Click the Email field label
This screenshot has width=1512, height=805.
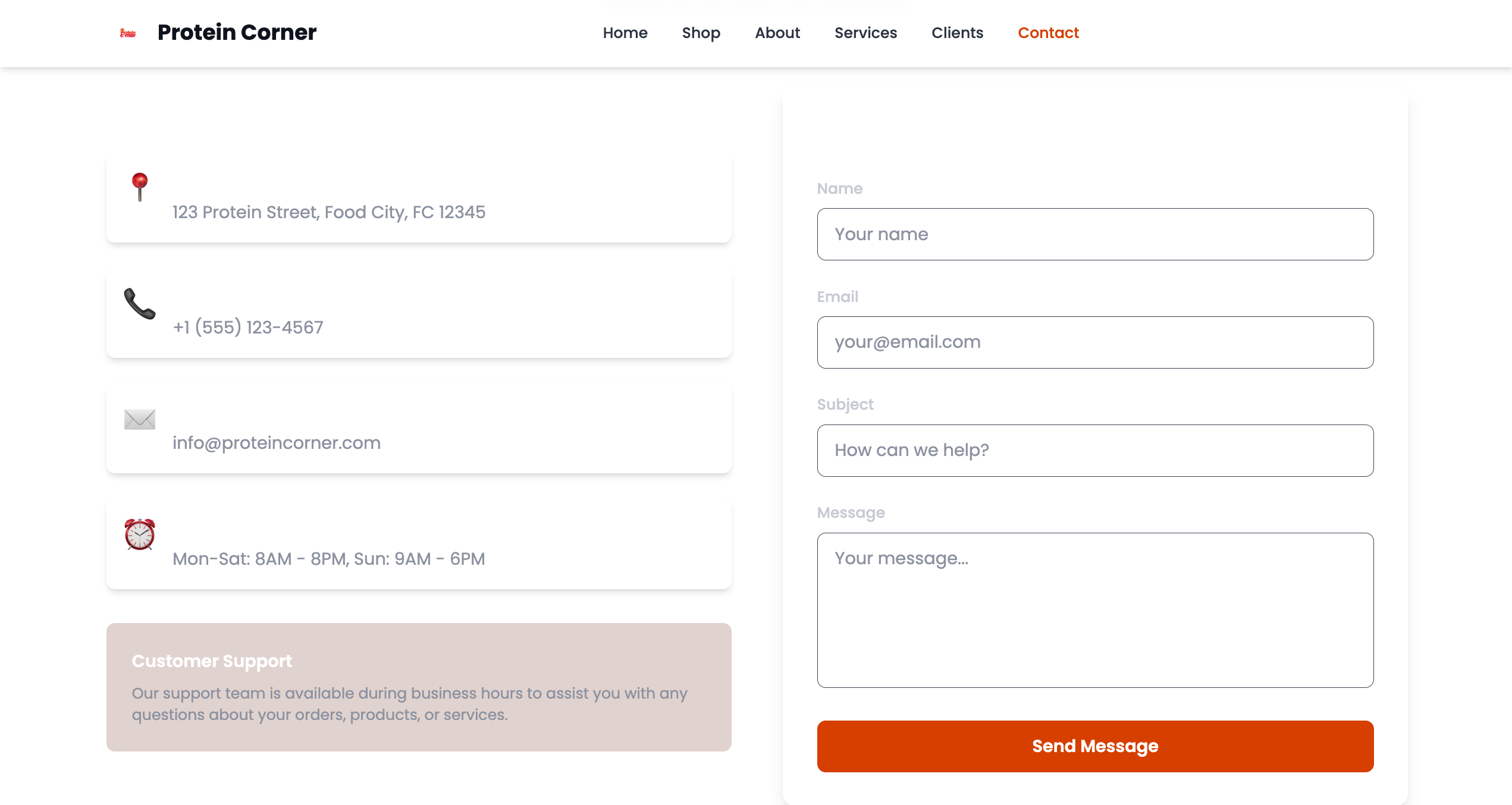pyautogui.click(x=837, y=297)
